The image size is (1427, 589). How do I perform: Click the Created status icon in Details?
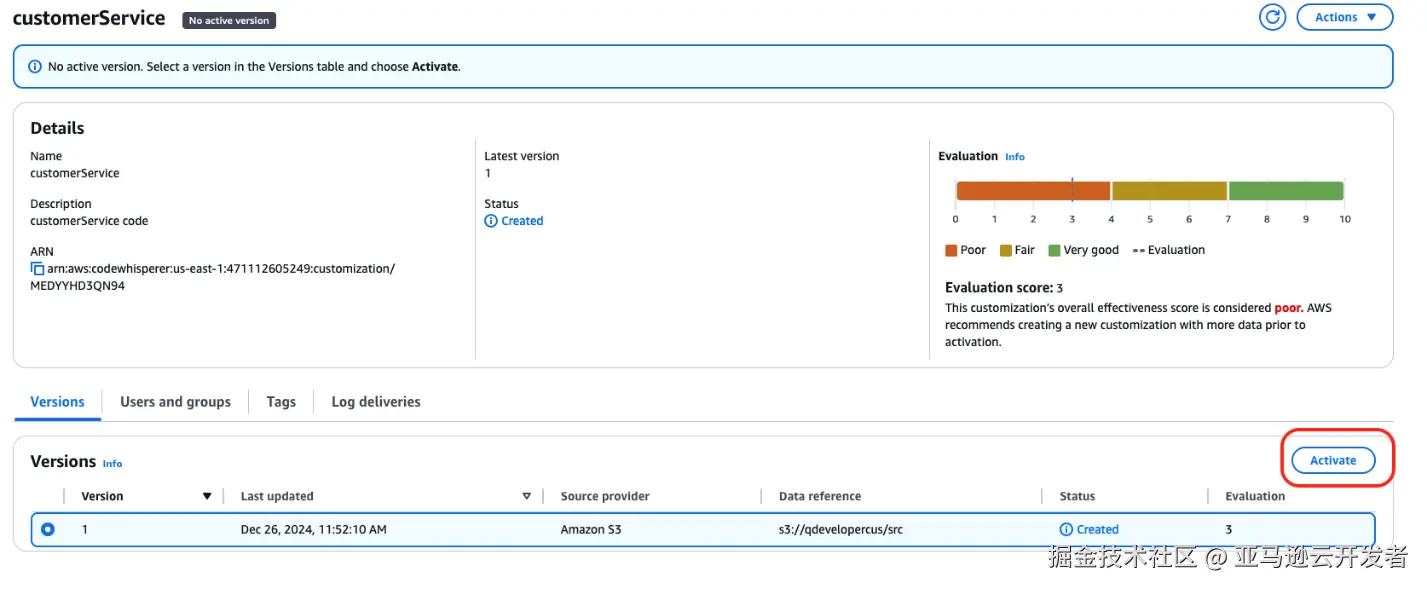click(x=491, y=221)
